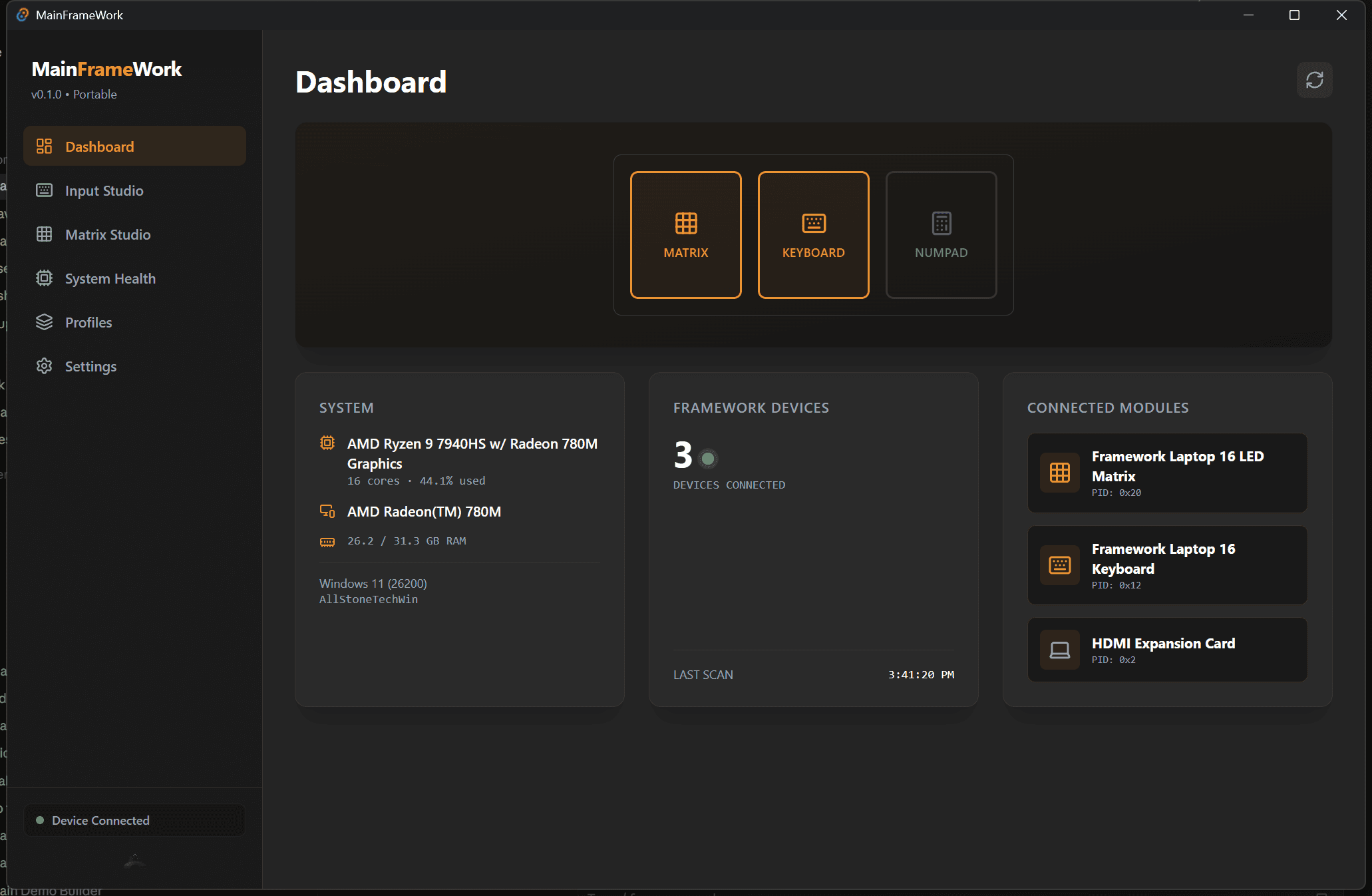Click the AMD Ryzen 9 7940HS processor name
Screen dimensions: 1372x896
472,453
